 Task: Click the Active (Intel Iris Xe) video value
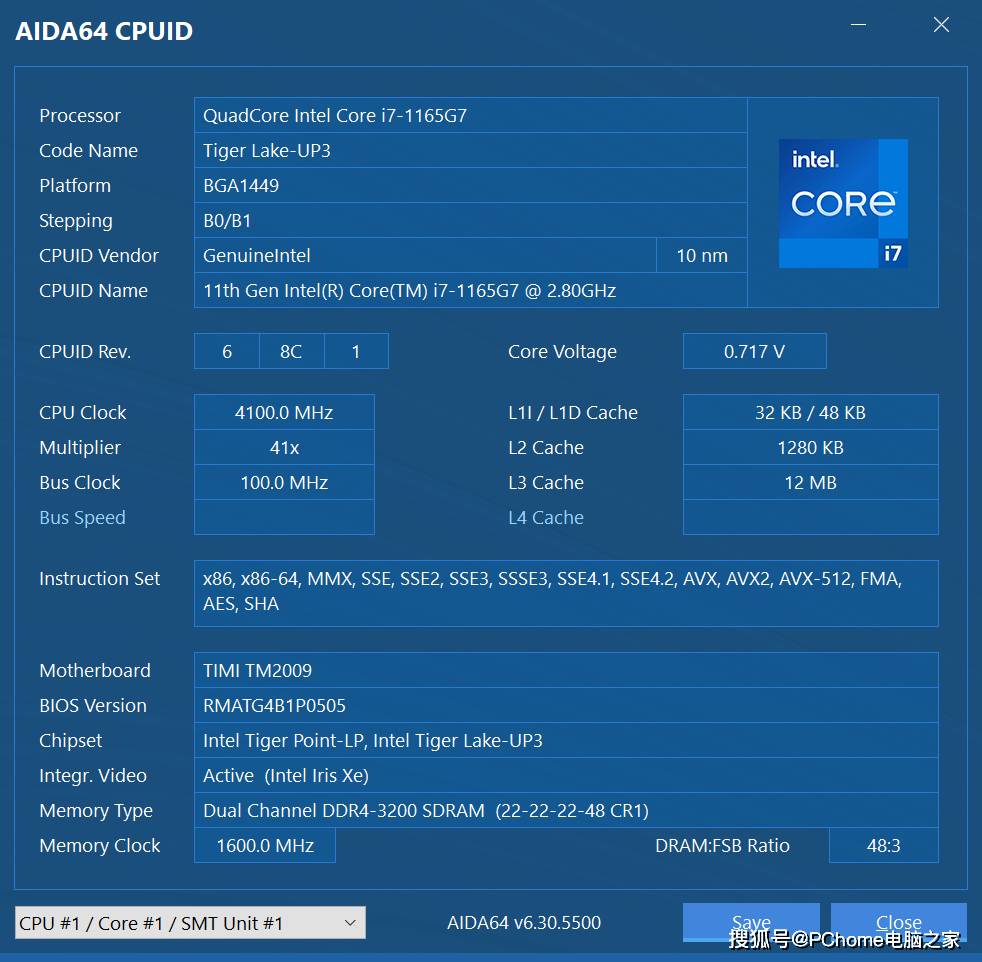coord(566,775)
